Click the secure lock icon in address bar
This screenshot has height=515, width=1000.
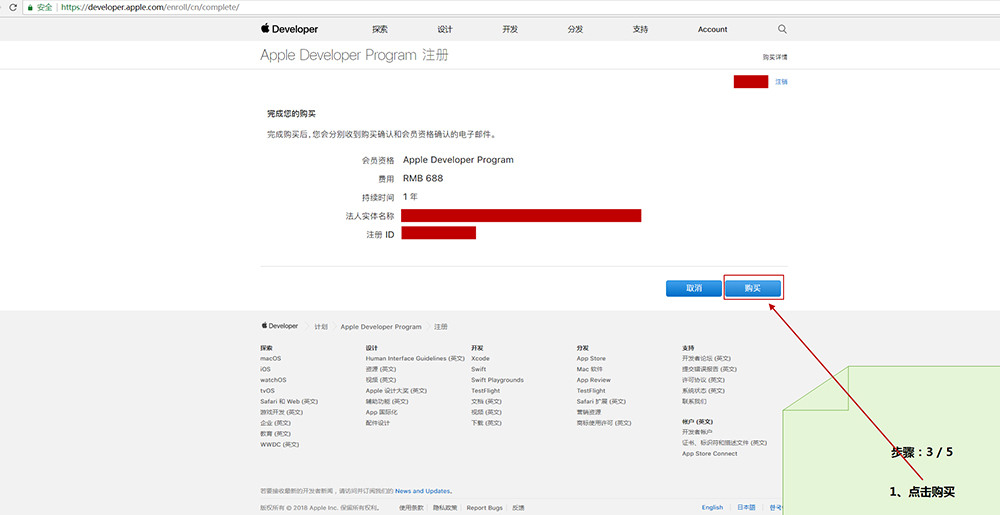coord(30,7)
